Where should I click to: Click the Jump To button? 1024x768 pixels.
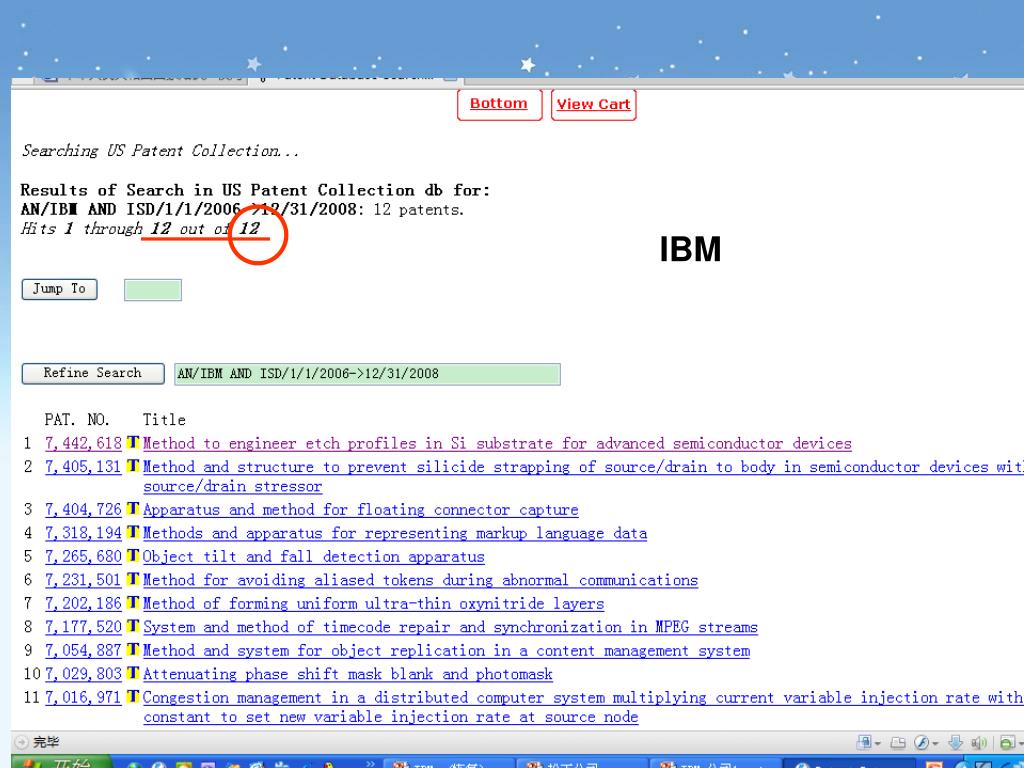coord(59,289)
